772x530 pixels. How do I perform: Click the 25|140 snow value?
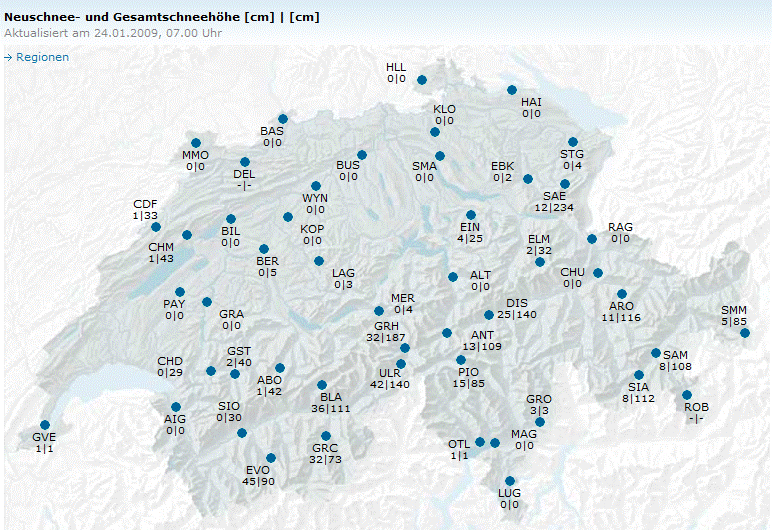pyautogui.click(x=517, y=315)
